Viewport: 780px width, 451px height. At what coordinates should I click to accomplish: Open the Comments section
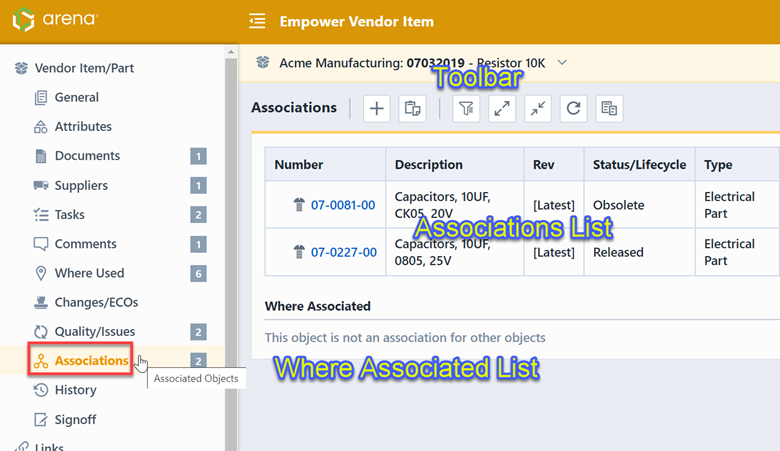[x=86, y=244]
